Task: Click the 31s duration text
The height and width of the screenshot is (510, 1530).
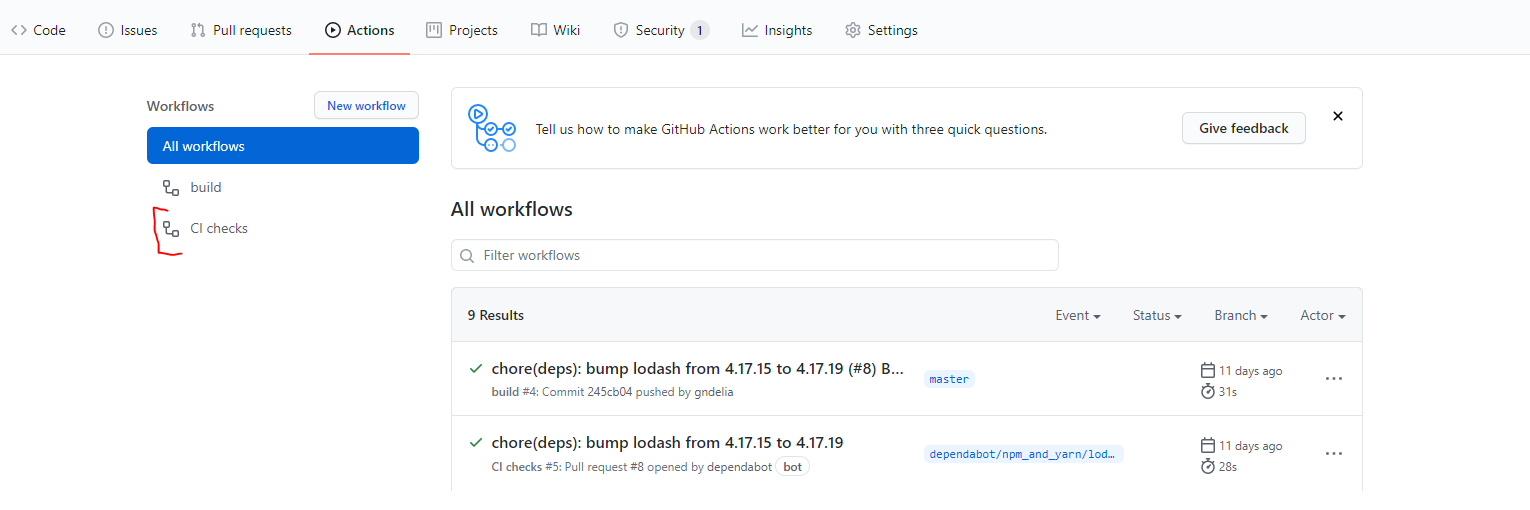Action: (1228, 392)
